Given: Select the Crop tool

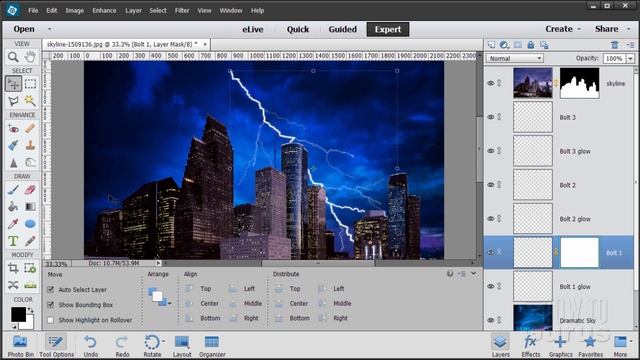Looking at the screenshot, I should click(x=13, y=268).
